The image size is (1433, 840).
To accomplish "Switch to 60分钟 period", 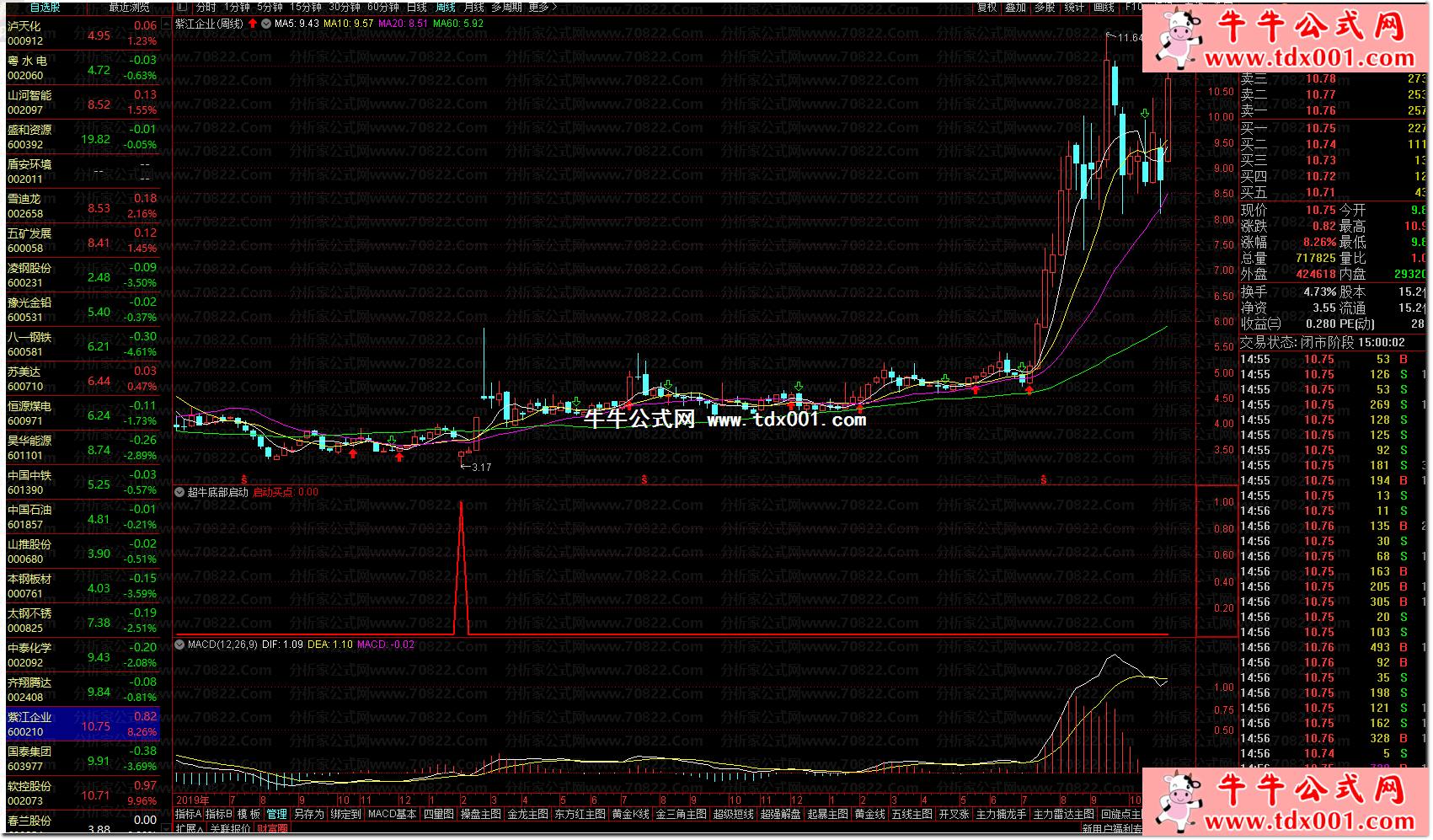I will pyautogui.click(x=383, y=8).
